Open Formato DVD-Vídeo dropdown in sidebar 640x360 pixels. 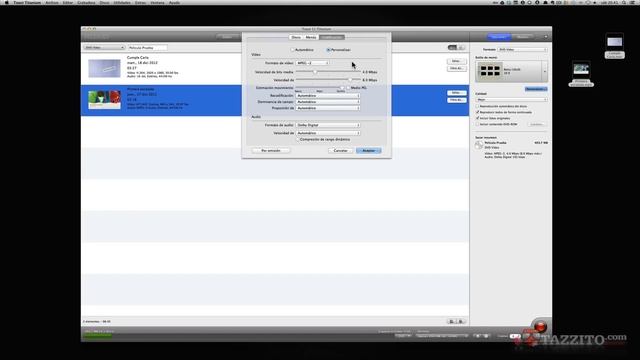pos(522,50)
